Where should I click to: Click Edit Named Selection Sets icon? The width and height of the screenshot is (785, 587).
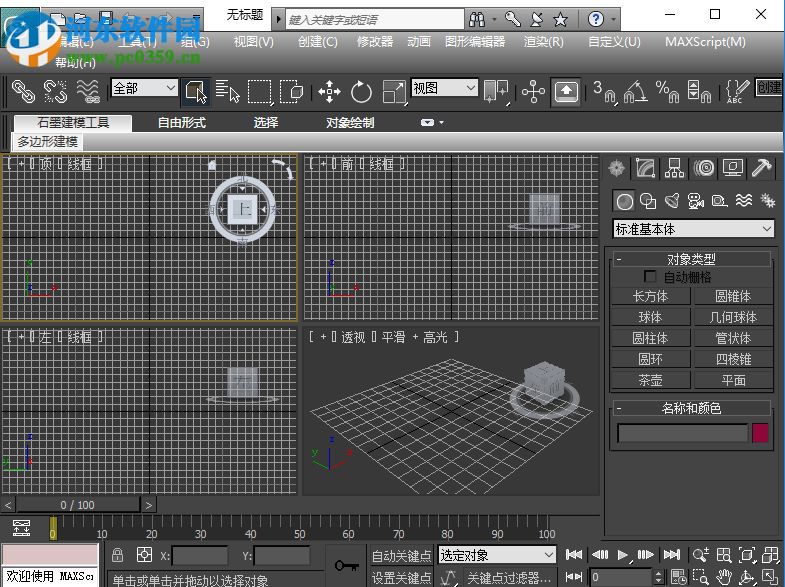(737, 92)
